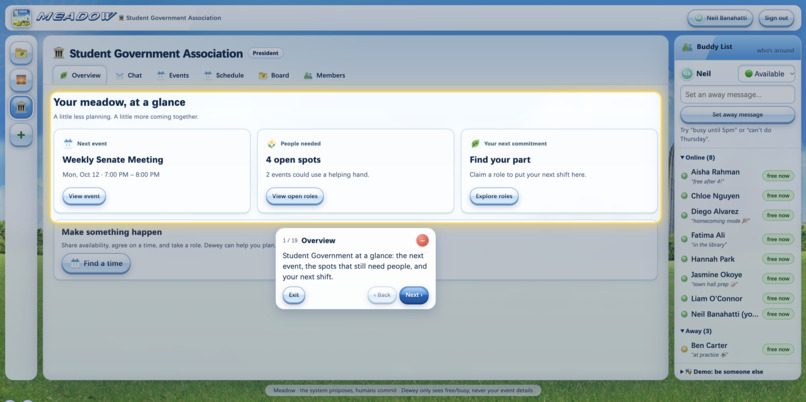Select Ben Carter in Away list
The height and width of the screenshot is (402, 806).
[737, 349]
